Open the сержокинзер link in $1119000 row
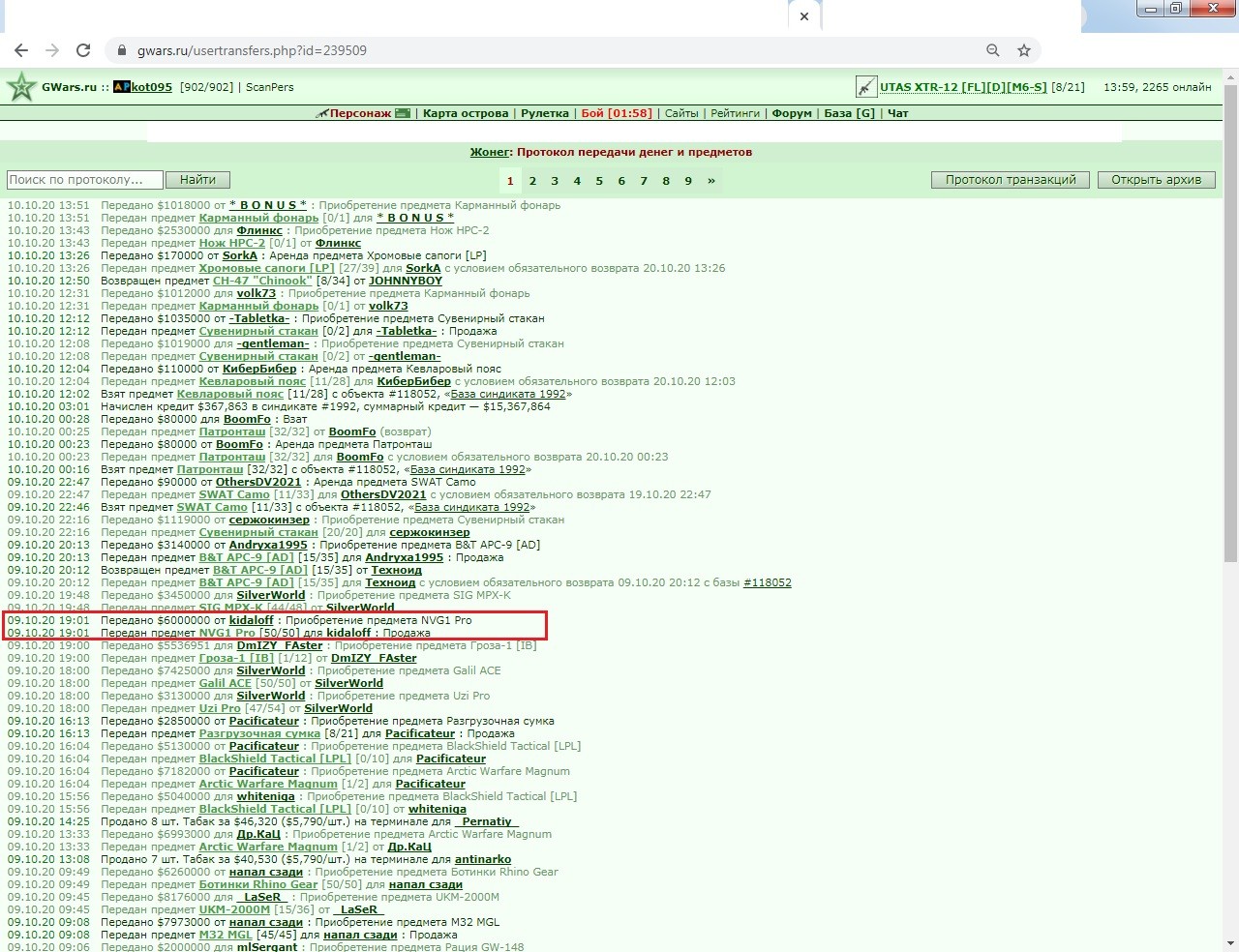1239x952 pixels. [269, 520]
